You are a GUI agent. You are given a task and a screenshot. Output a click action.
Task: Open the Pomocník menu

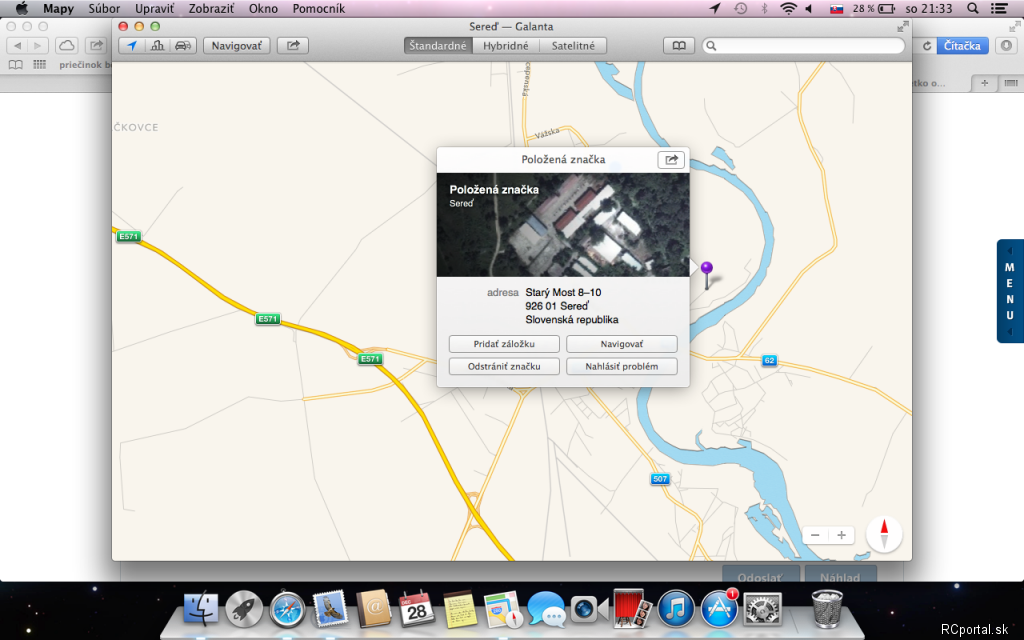point(319,8)
